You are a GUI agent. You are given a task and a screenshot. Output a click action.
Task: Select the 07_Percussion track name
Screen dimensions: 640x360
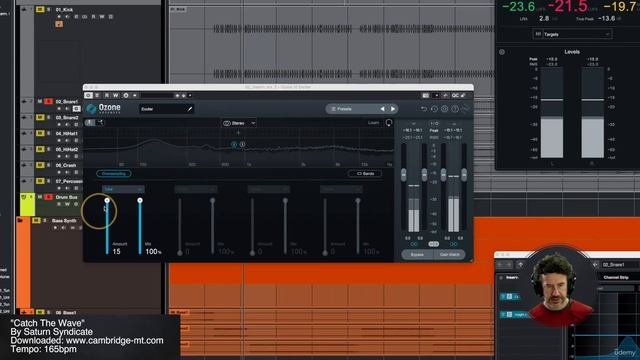pyautogui.click(x=69, y=181)
